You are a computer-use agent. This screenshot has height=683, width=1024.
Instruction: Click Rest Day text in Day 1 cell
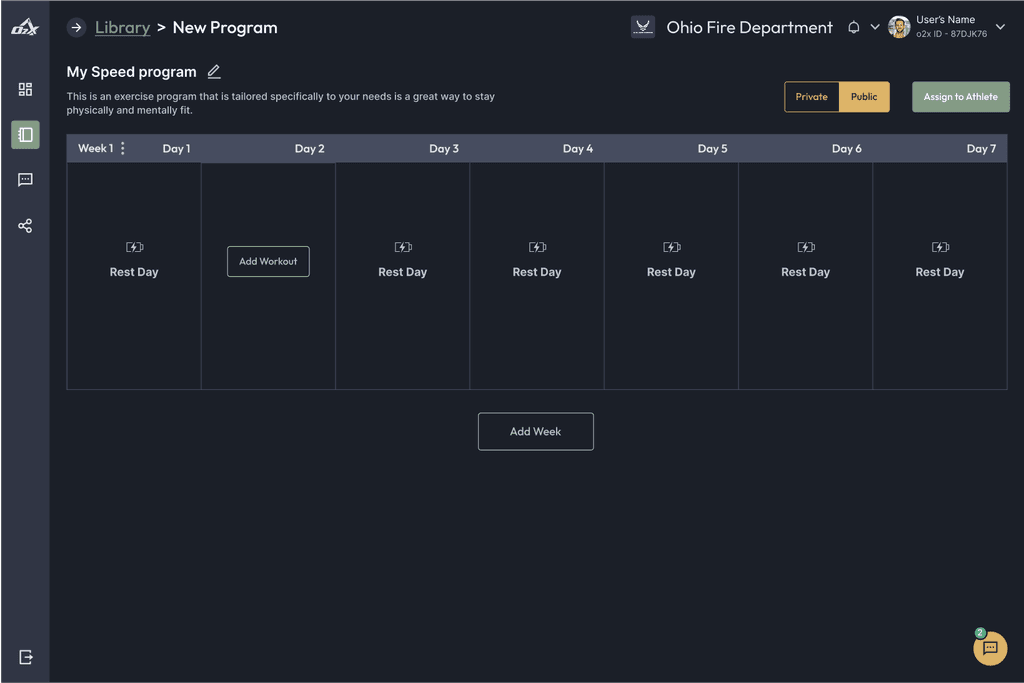click(134, 272)
